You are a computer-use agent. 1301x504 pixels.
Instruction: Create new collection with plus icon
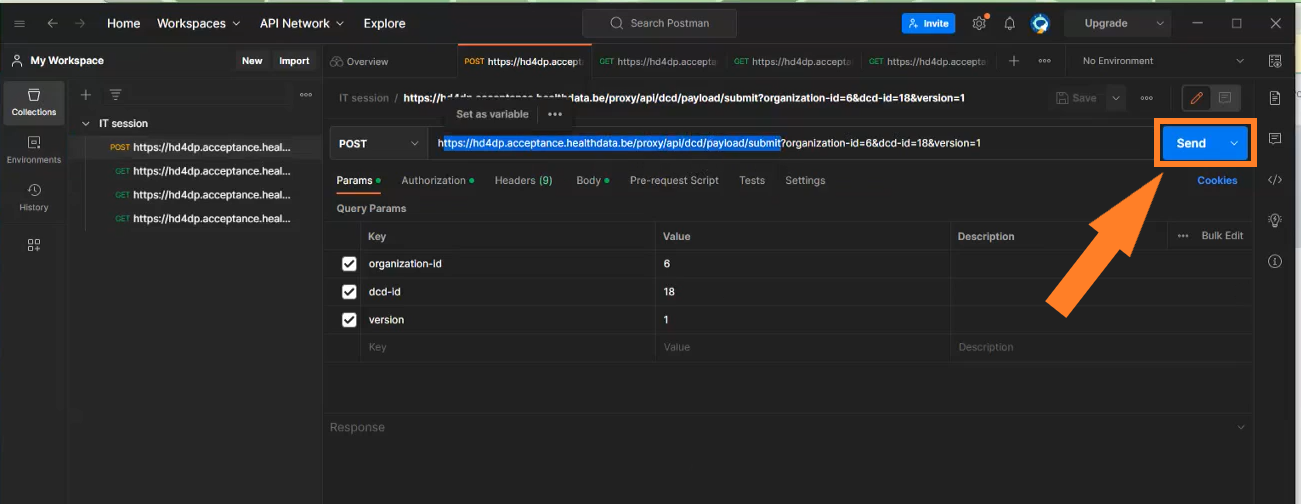click(x=86, y=95)
